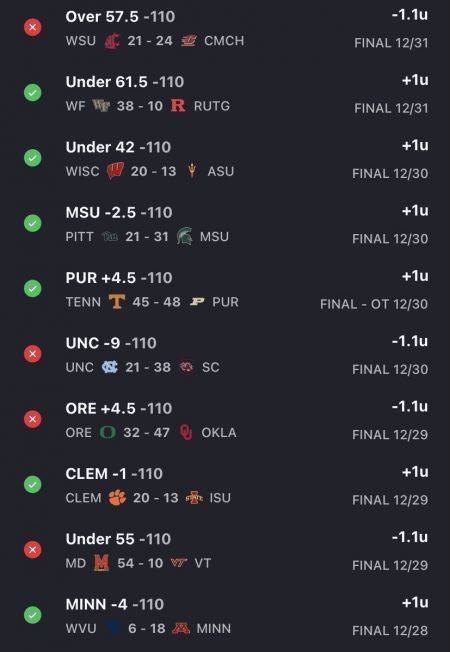Click the red X on UNC -9 bet
Screen dimensions: 450x652
(x=32, y=354)
